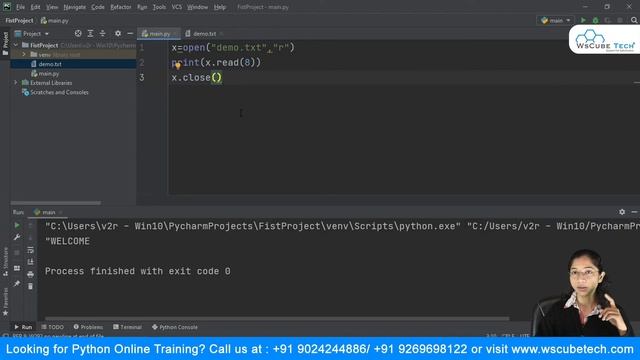Click the stop icon in the Run panel
640x360 pixels.
[17, 253]
